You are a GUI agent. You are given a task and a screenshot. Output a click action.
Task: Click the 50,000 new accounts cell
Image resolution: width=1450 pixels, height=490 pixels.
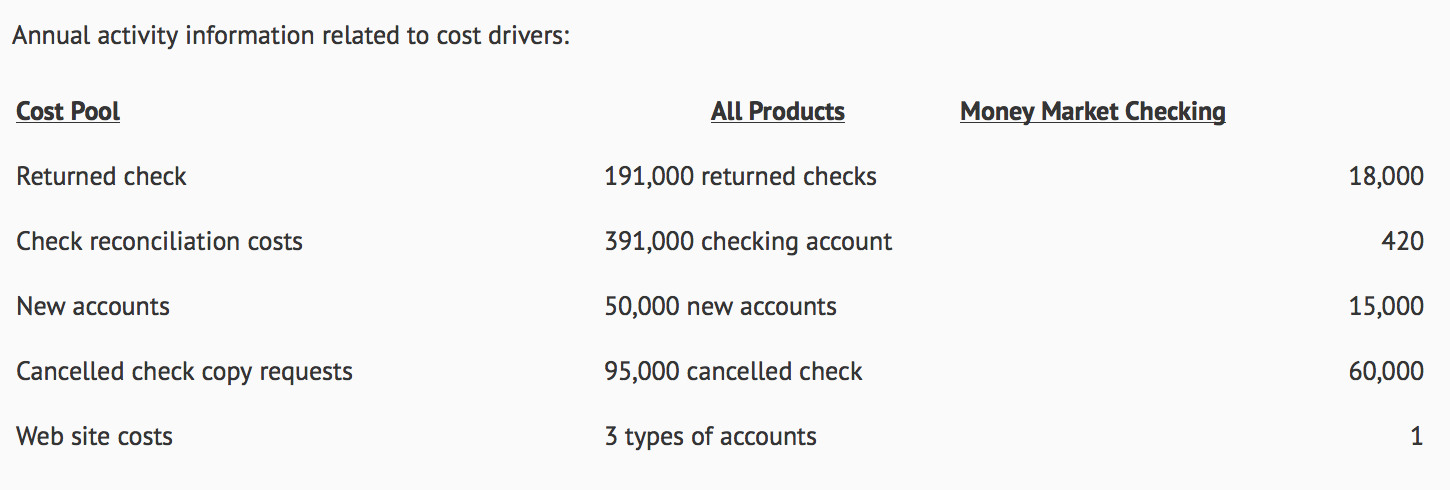tap(720, 306)
